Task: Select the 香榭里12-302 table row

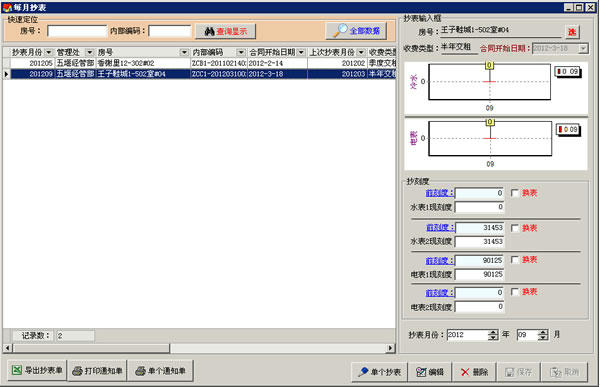Action: click(199, 63)
